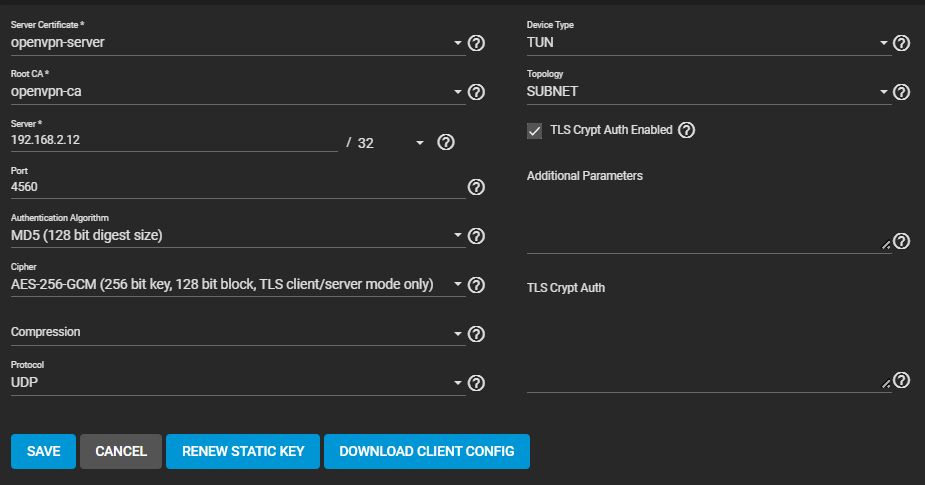Open help icon for Device Type
The image size is (925, 485).
click(901, 43)
